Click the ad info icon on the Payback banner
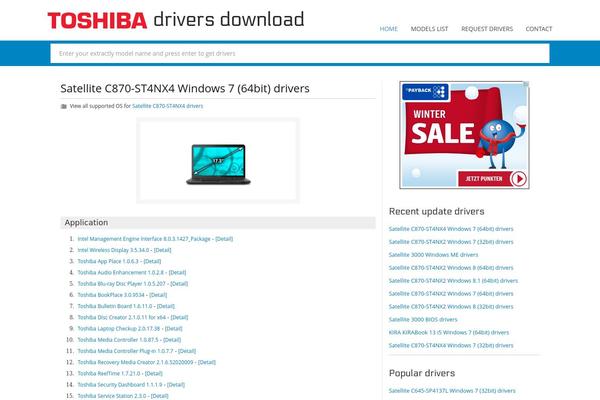The image size is (600, 400). coord(526,84)
